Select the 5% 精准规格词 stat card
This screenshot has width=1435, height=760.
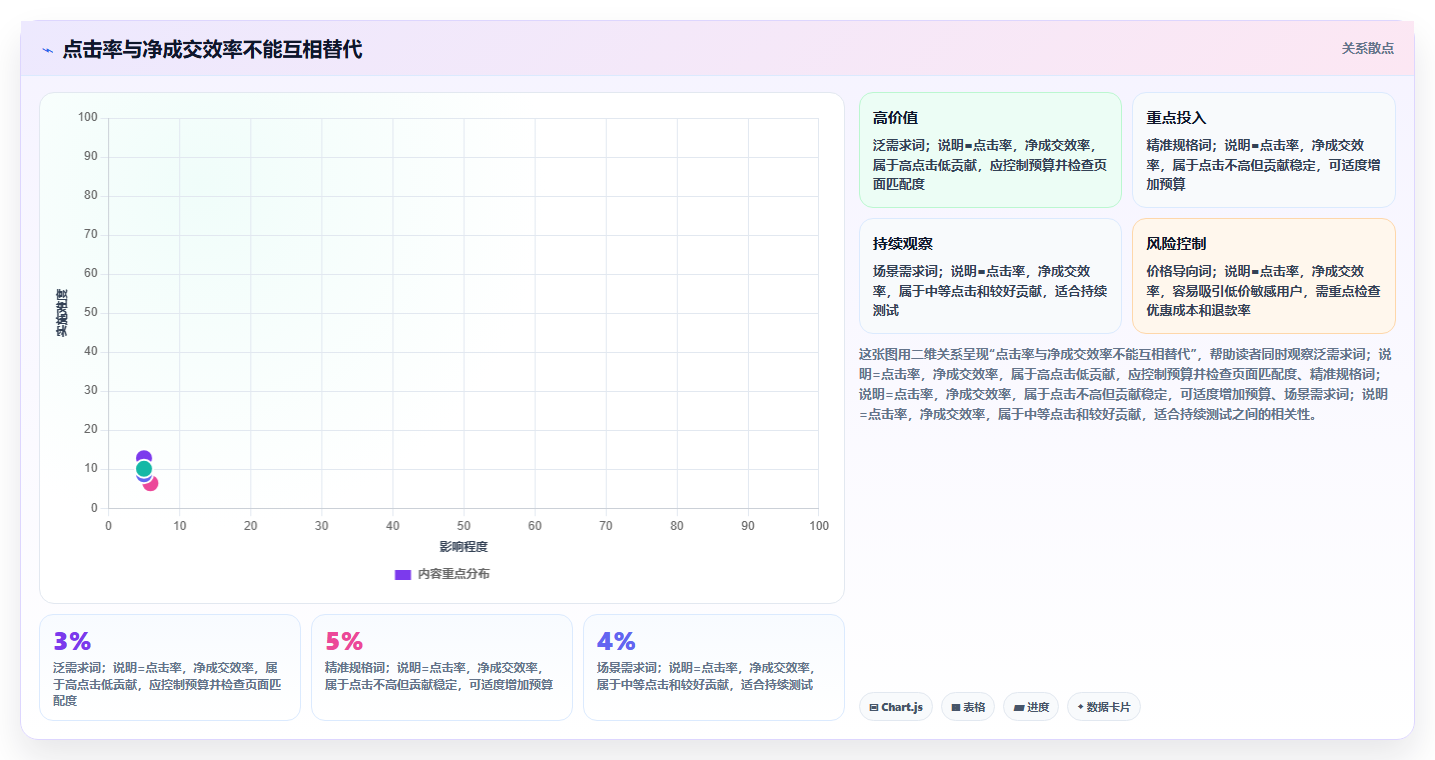click(x=442, y=667)
